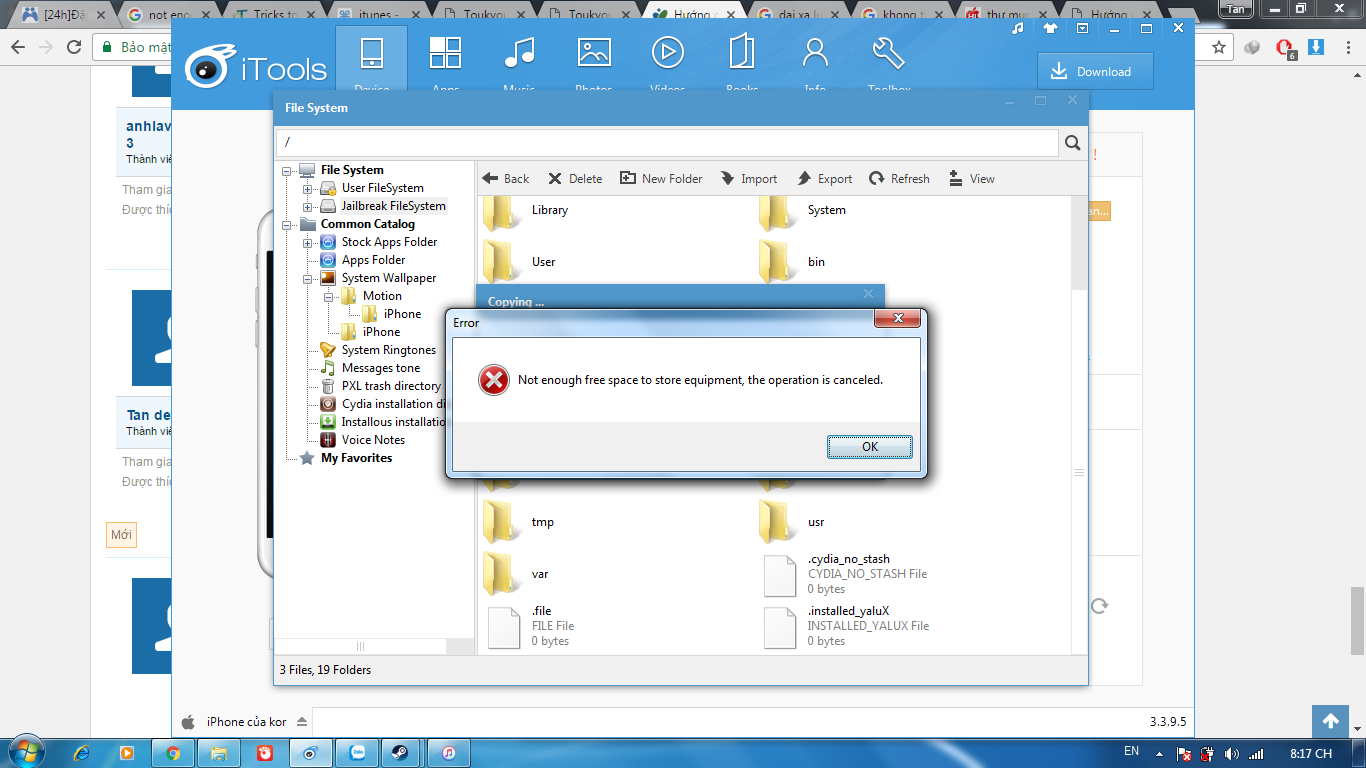Click New Folder in the toolbar
The width and height of the screenshot is (1366, 768).
pos(661,179)
